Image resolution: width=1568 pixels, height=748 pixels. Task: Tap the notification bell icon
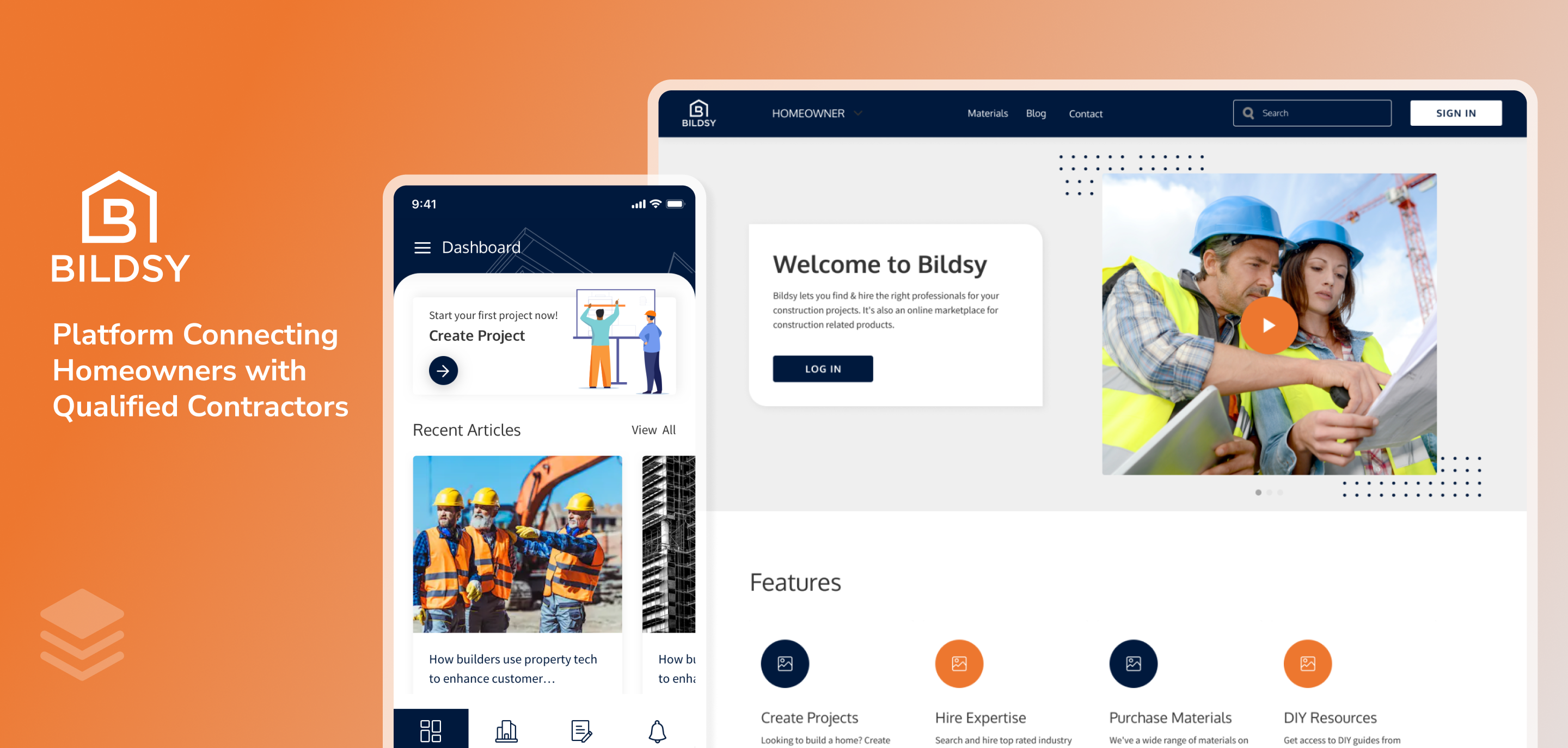(657, 731)
